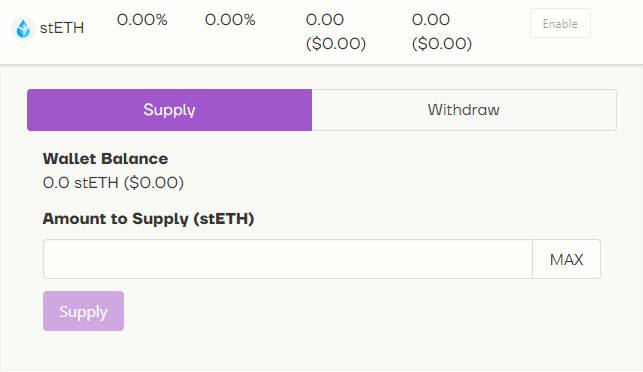Image resolution: width=643 pixels, height=372 pixels.
Task: Submit with the light purple Supply button
Action: coord(83,311)
